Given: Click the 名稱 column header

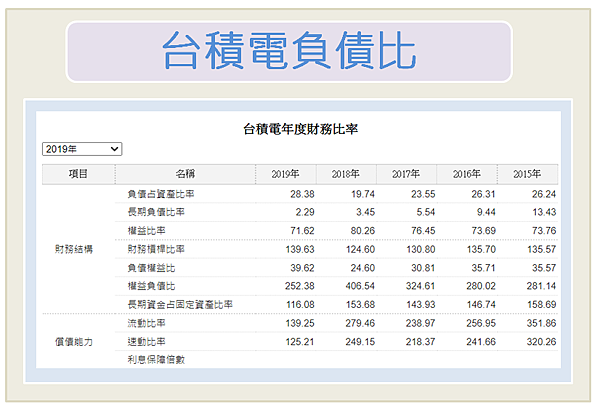Looking at the screenshot, I should coord(185,174).
